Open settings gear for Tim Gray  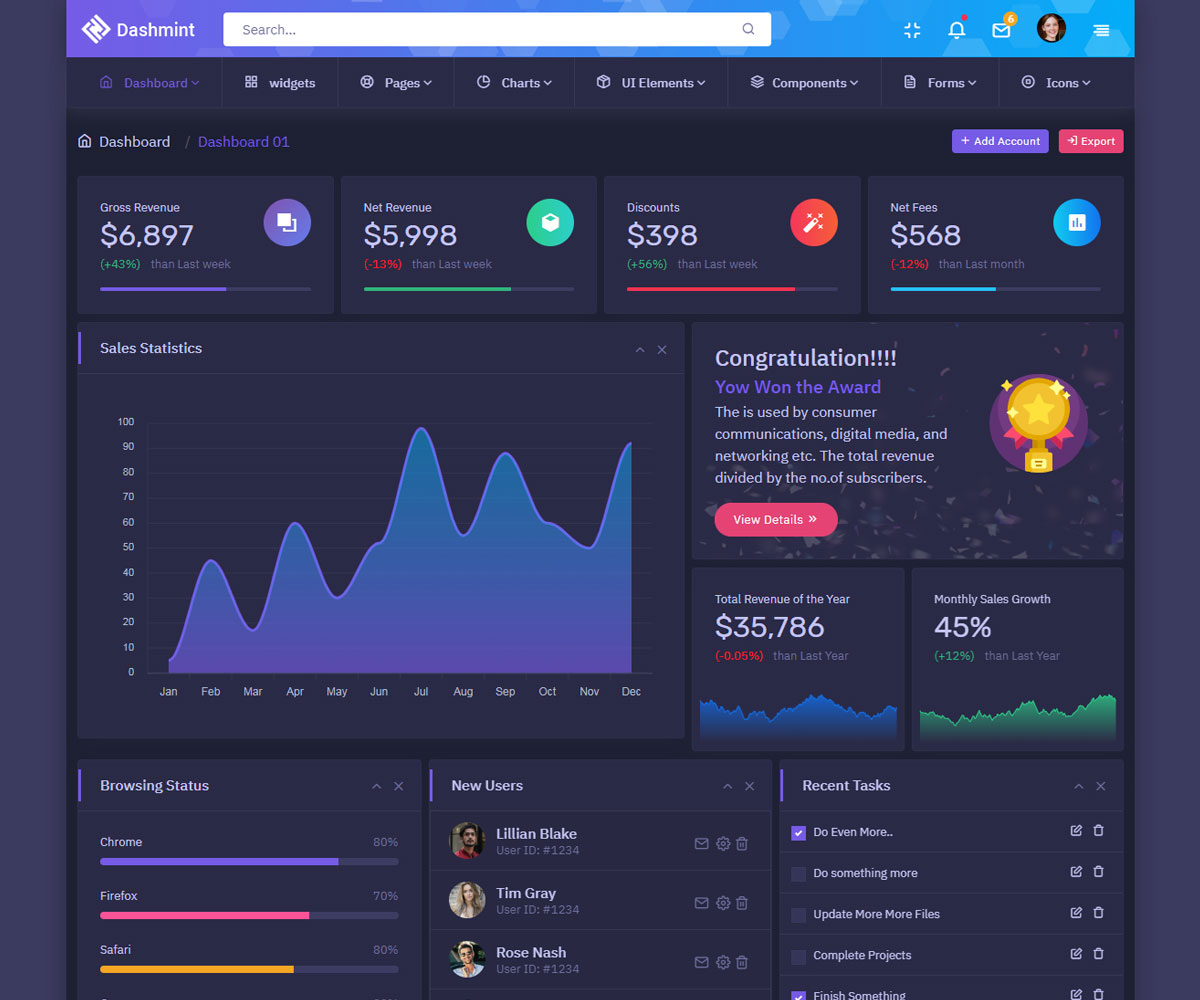point(722,903)
